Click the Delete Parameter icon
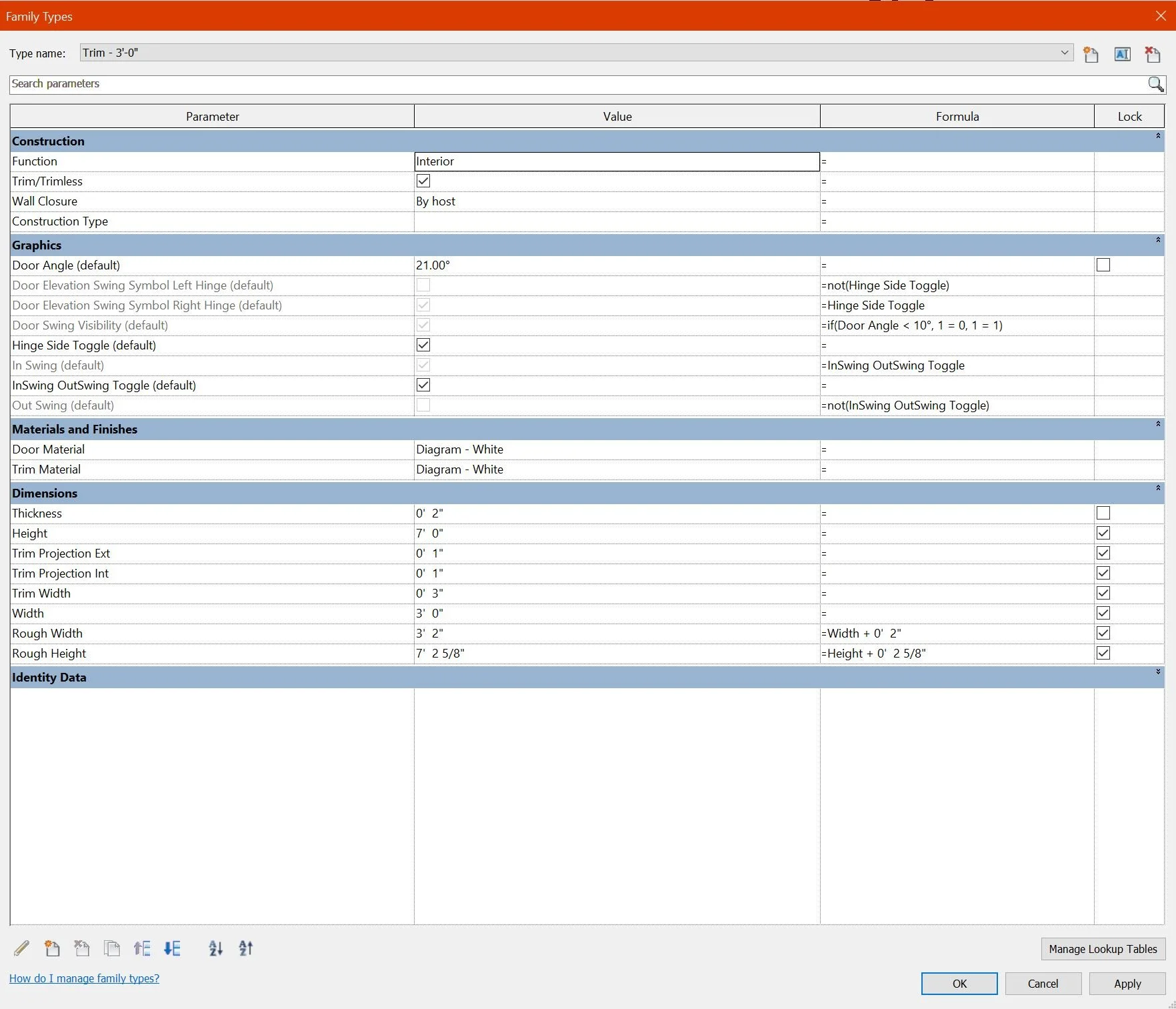This screenshot has width=1176, height=1009. 82,948
